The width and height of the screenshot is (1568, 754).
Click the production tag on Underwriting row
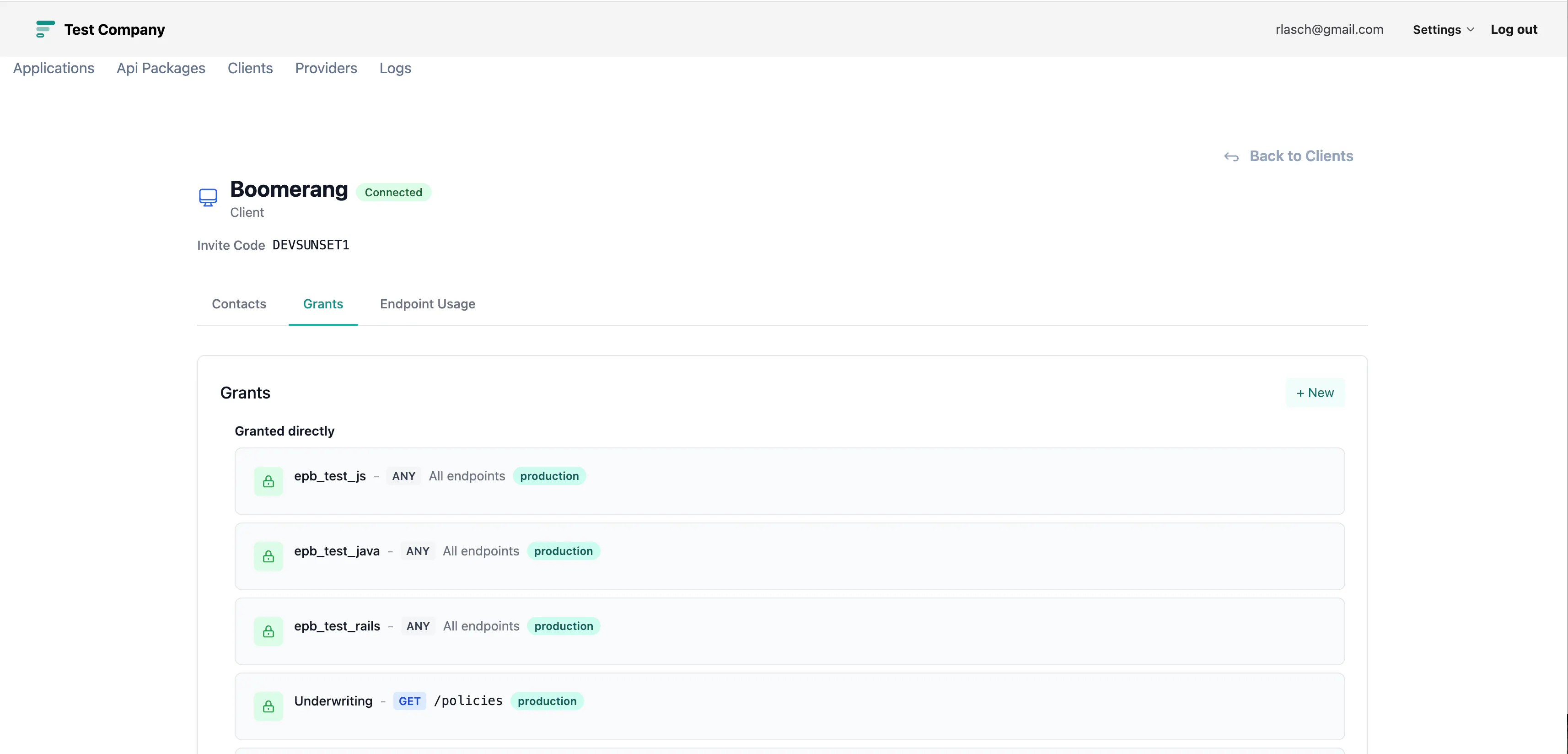pyautogui.click(x=547, y=701)
